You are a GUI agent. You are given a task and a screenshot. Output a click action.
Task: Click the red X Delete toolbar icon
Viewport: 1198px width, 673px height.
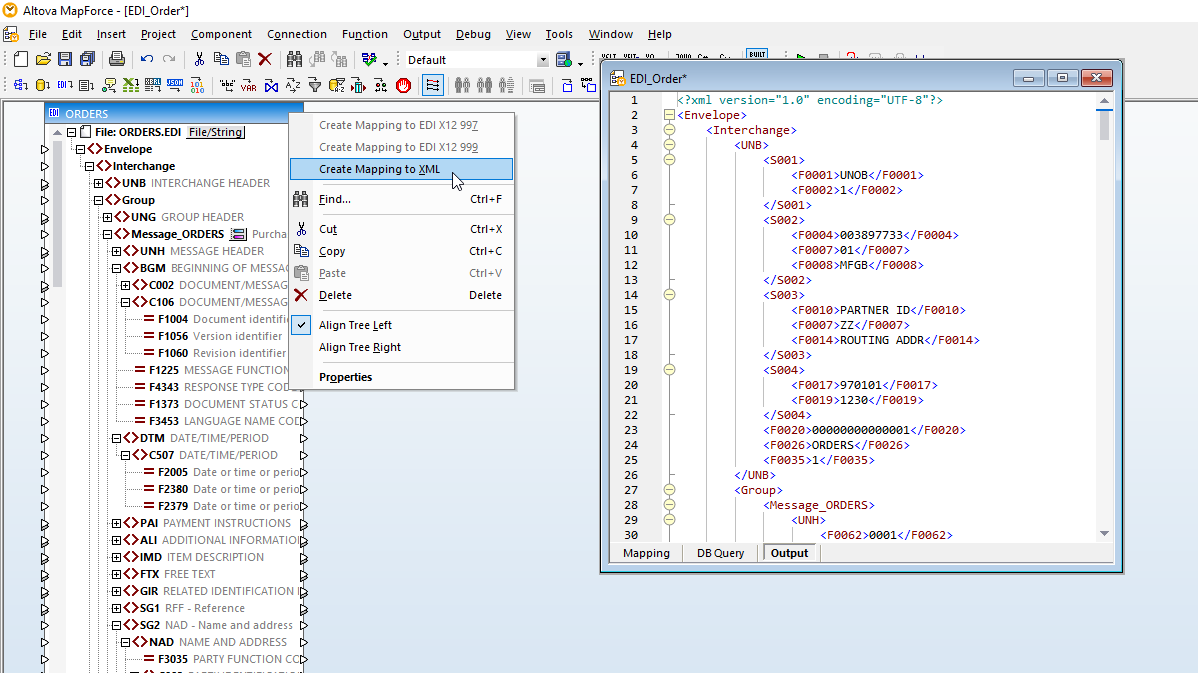(x=265, y=60)
